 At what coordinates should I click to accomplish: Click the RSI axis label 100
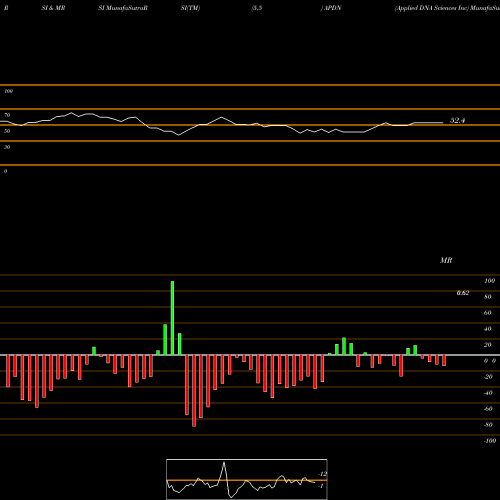point(9,91)
